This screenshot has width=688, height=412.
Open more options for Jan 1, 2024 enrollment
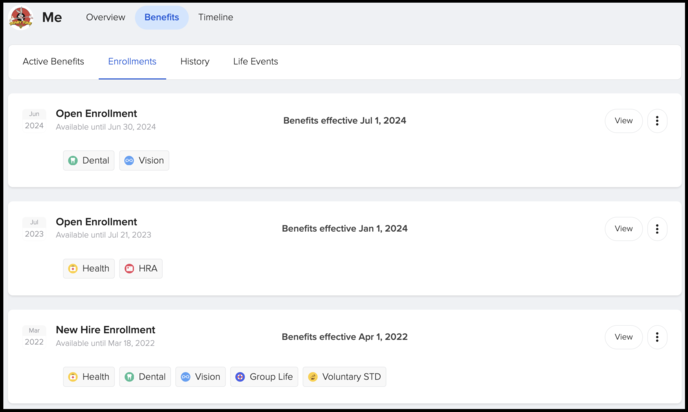(x=657, y=229)
